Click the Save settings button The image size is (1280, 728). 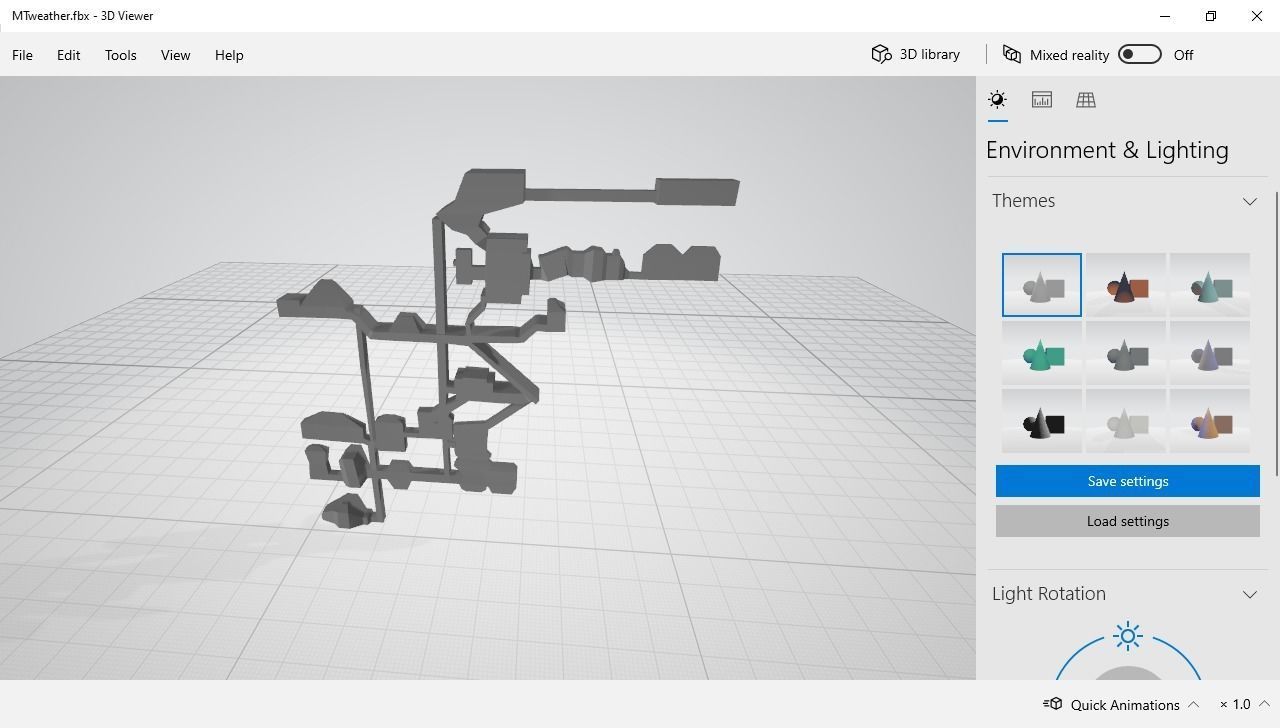[1127, 481]
